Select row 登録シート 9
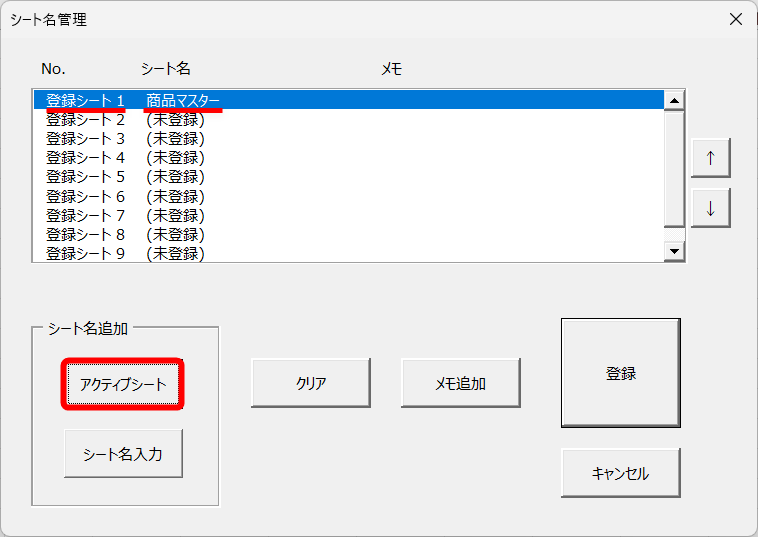 349,253
